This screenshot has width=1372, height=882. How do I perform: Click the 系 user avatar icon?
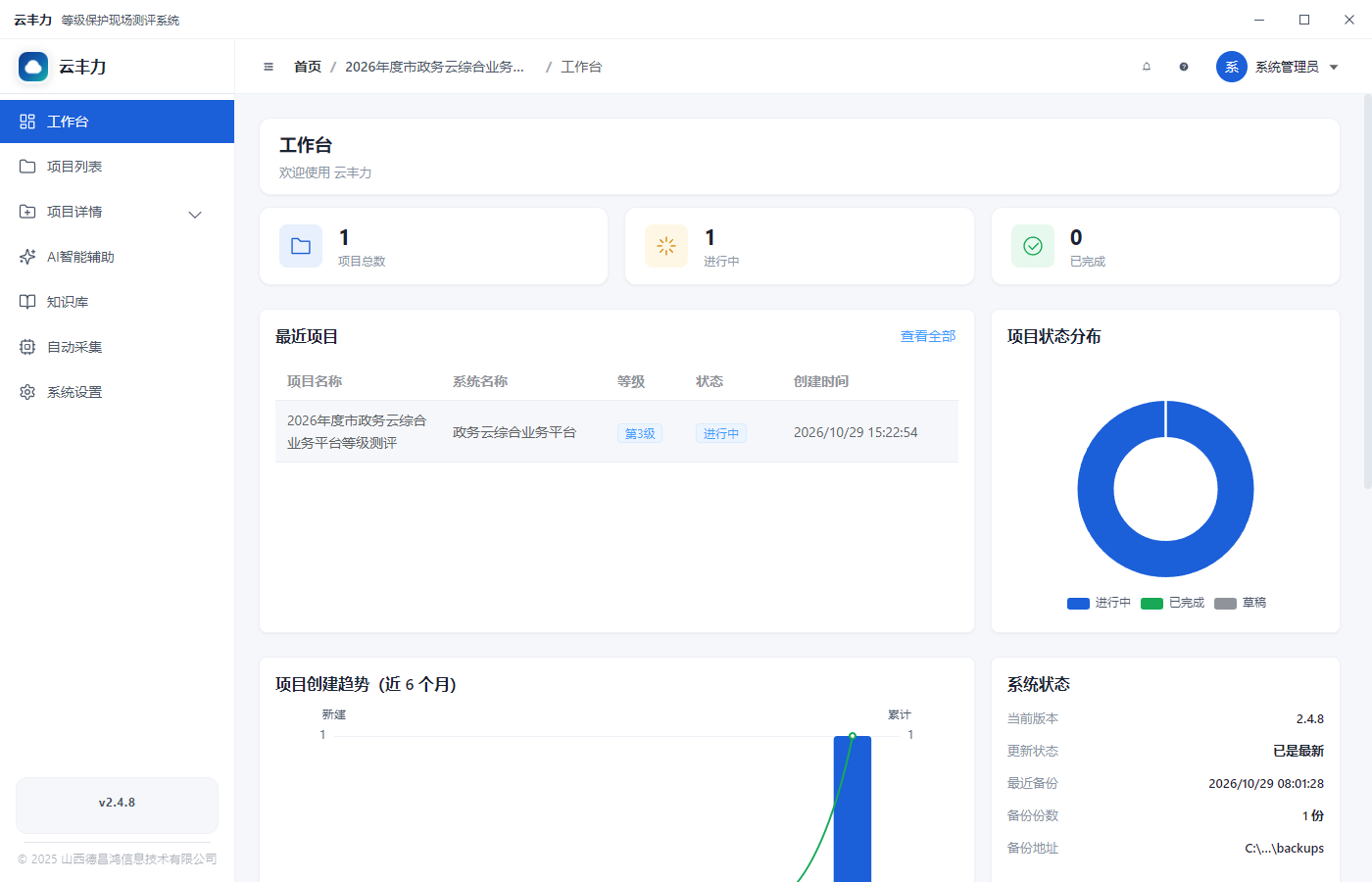click(x=1232, y=67)
